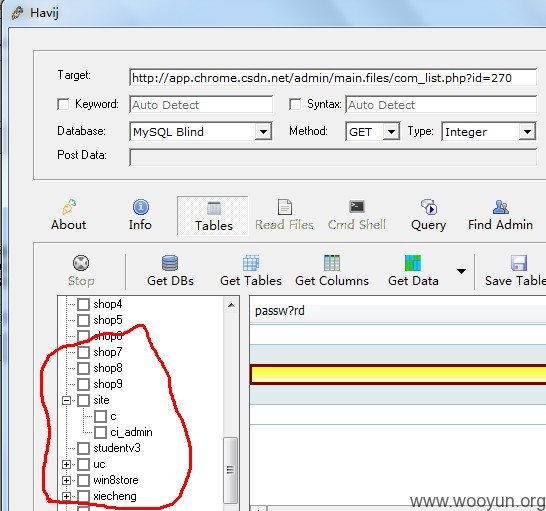Check the xiecheng database checkbox

[83, 496]
